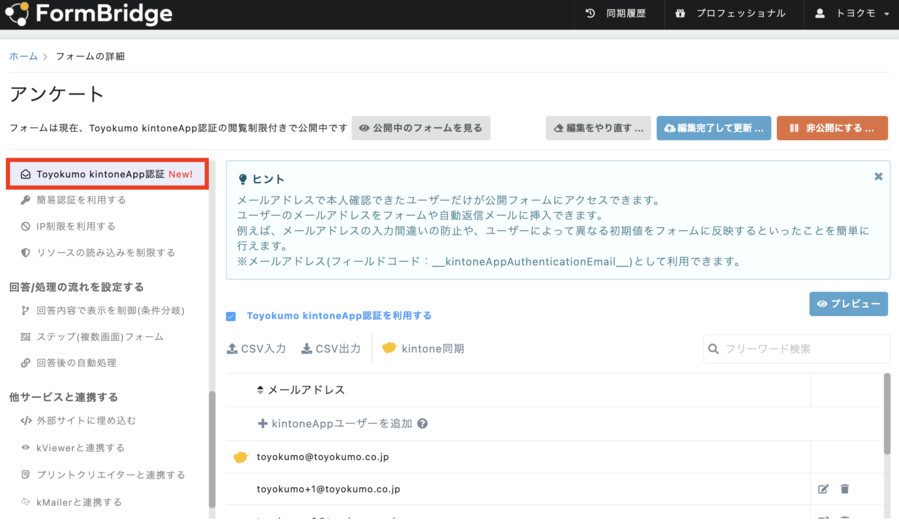The image size is (899, 525).
Task: Click 編集完了して更新 button
Action: [714, 128]
